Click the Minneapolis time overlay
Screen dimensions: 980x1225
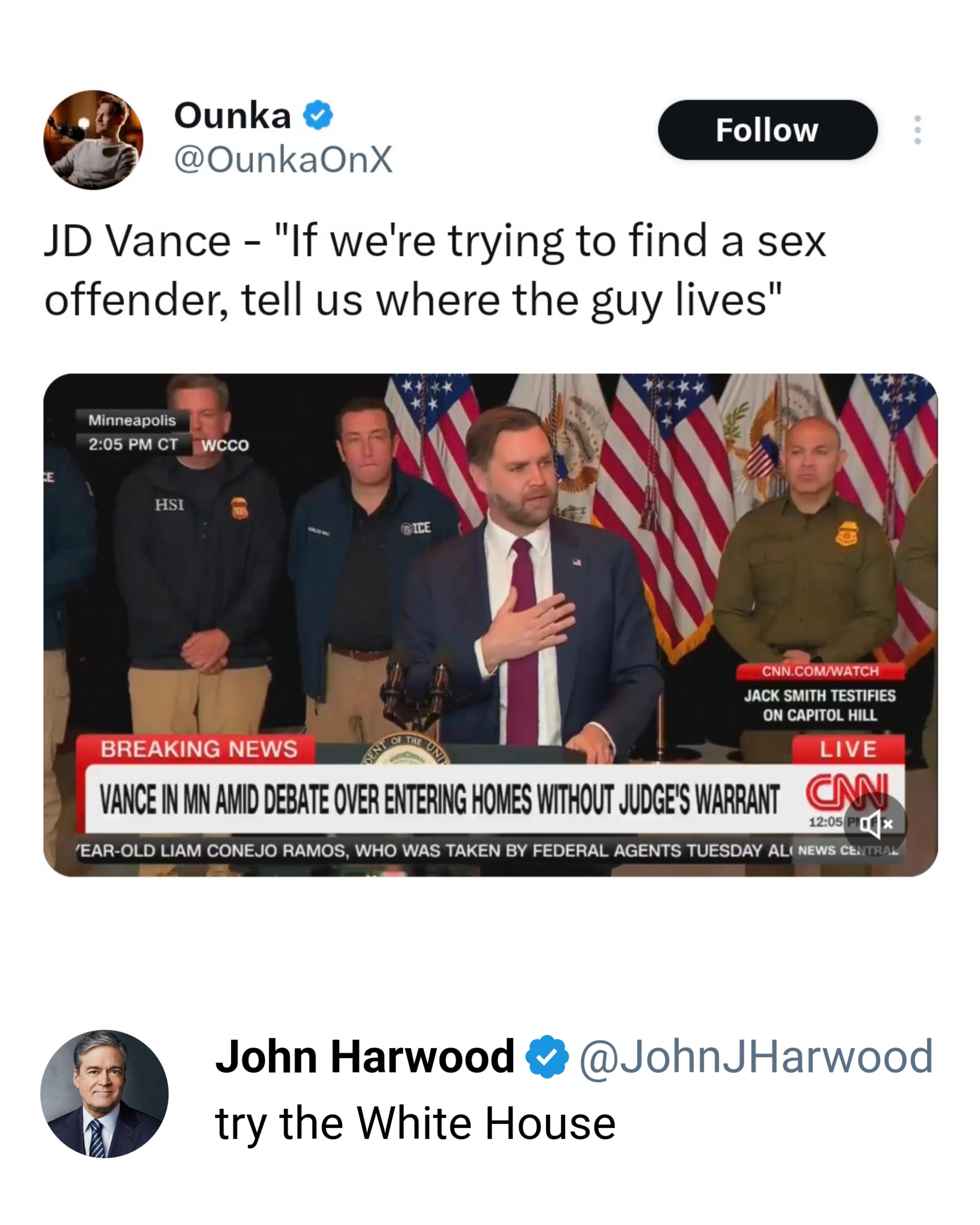click(x=133, y=432)
